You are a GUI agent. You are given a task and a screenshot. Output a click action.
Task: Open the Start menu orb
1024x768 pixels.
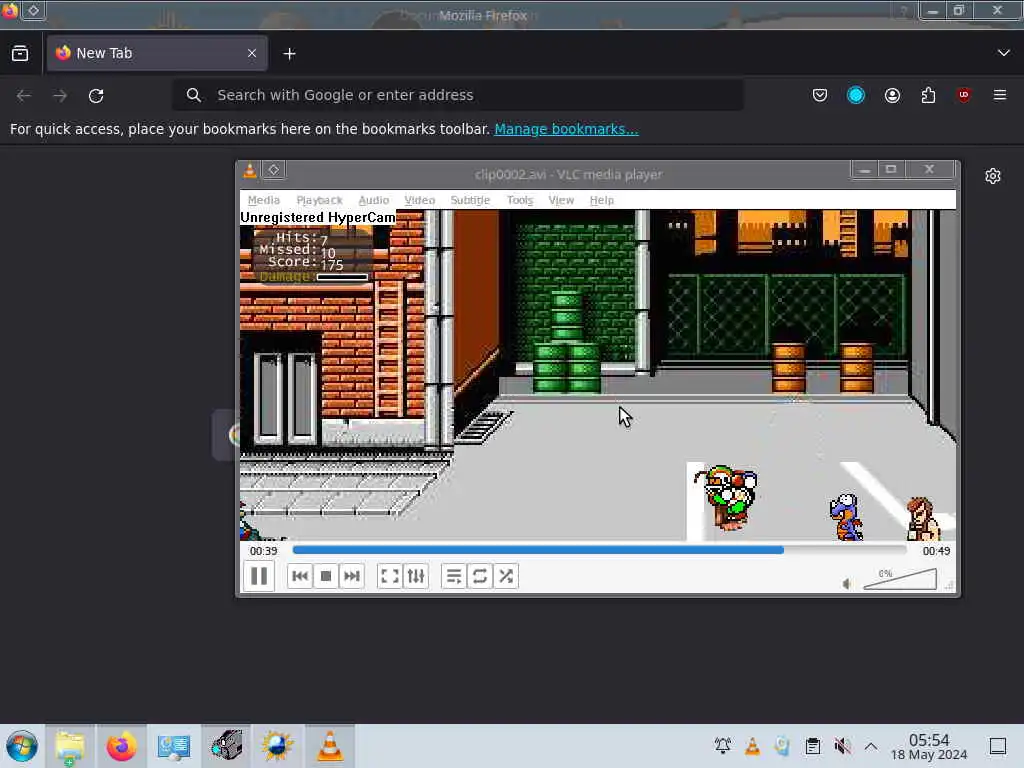click(22, 746)
